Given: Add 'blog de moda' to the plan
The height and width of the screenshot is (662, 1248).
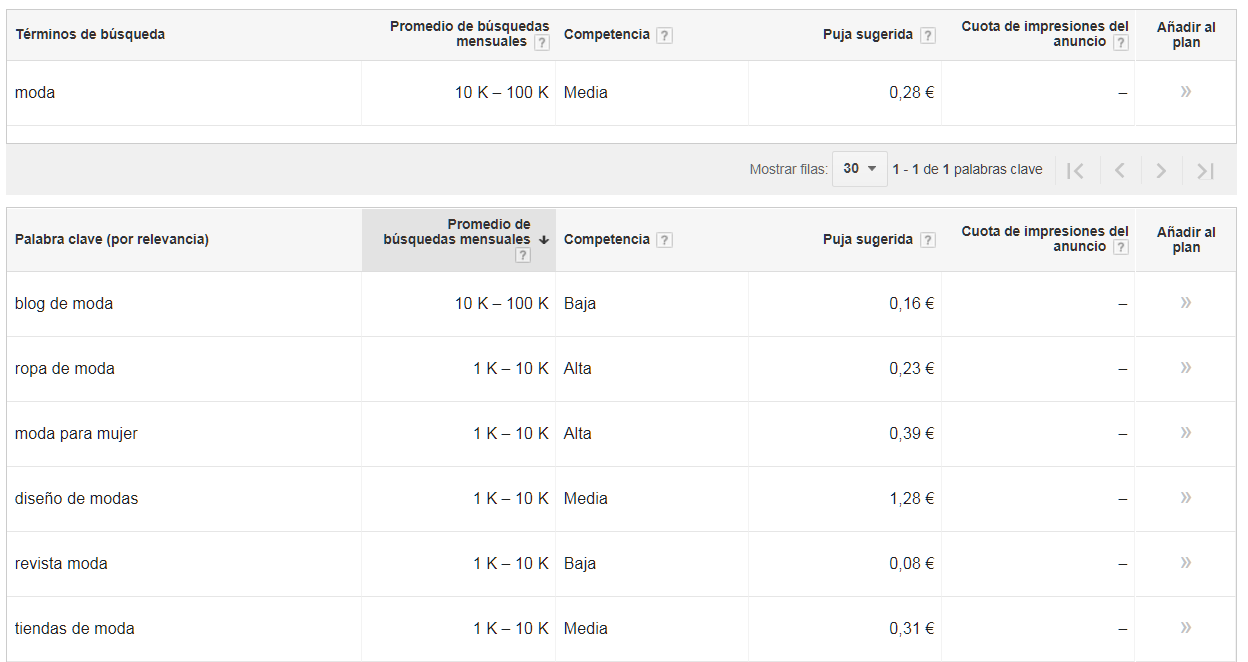Looking at the screenshot, I should tap(1185, 303).
